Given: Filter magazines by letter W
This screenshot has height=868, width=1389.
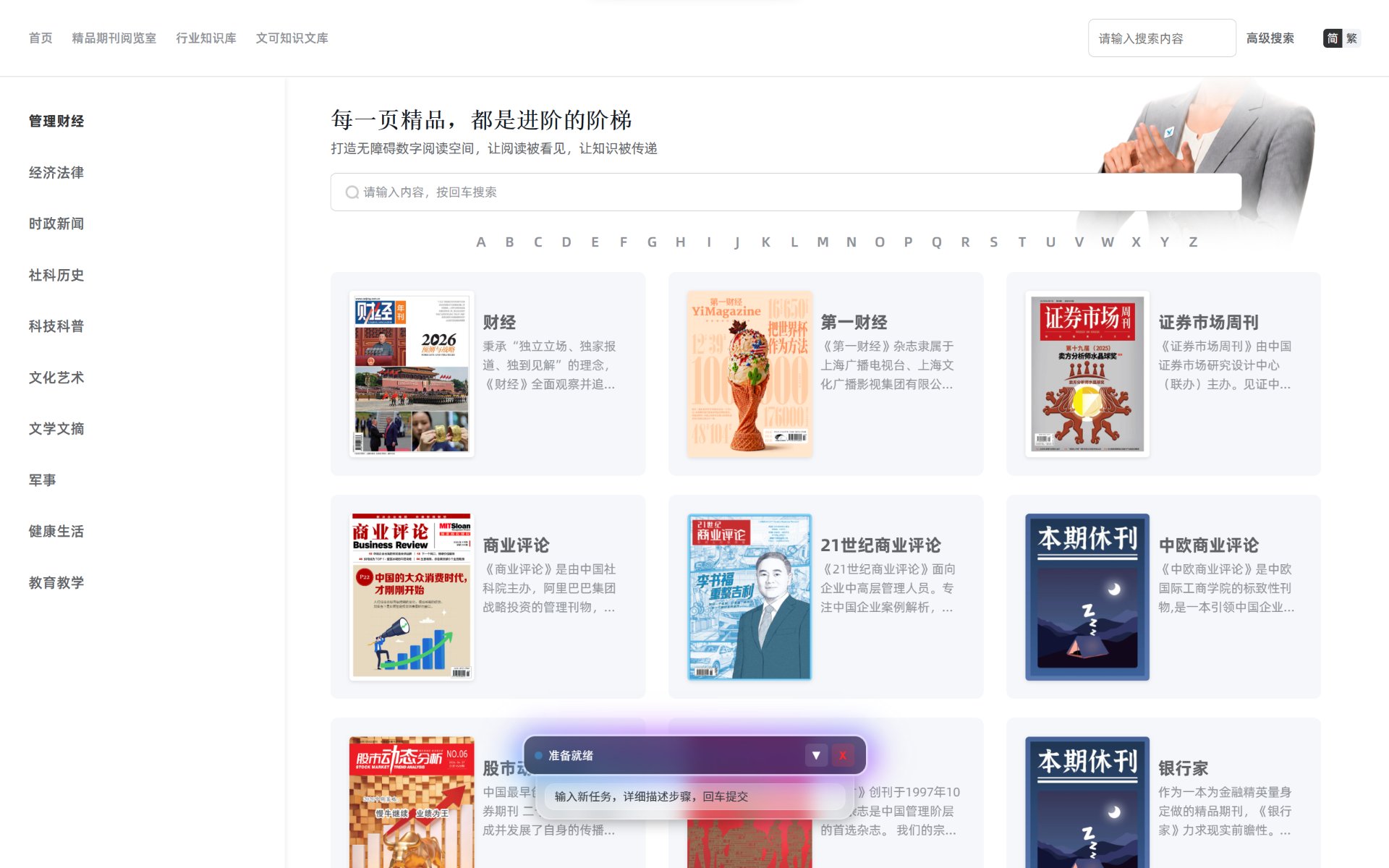Looking at the screenshot, I should pos(1108,242).
